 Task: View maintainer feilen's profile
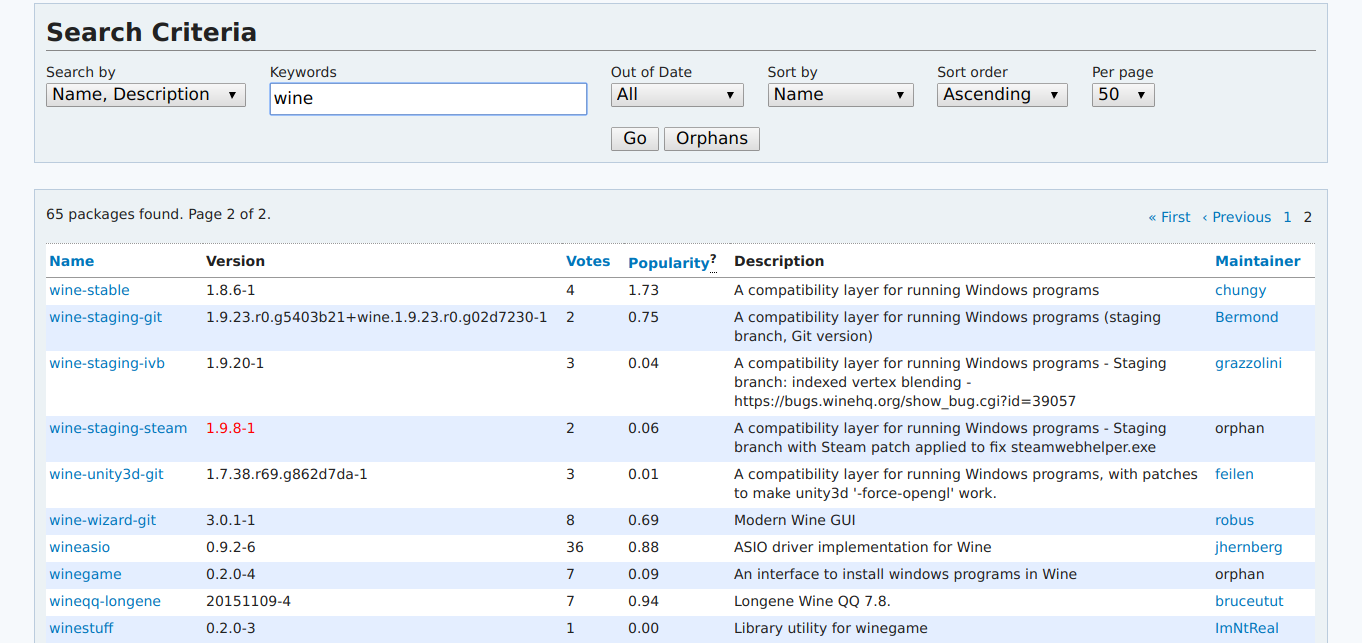1234,474
